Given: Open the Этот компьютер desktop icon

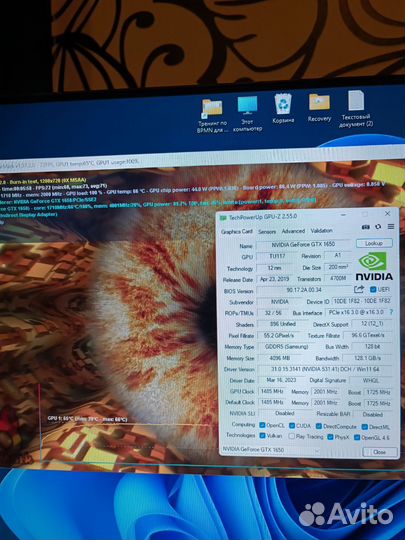Looking at the screenshot, I should (247, 114).
